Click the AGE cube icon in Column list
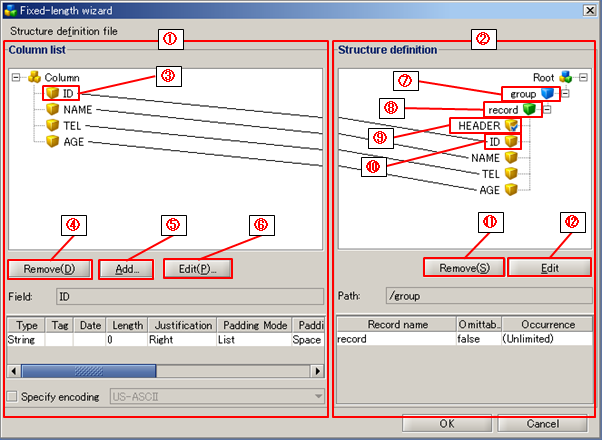The image size is (602, 440). coord(52,142)
